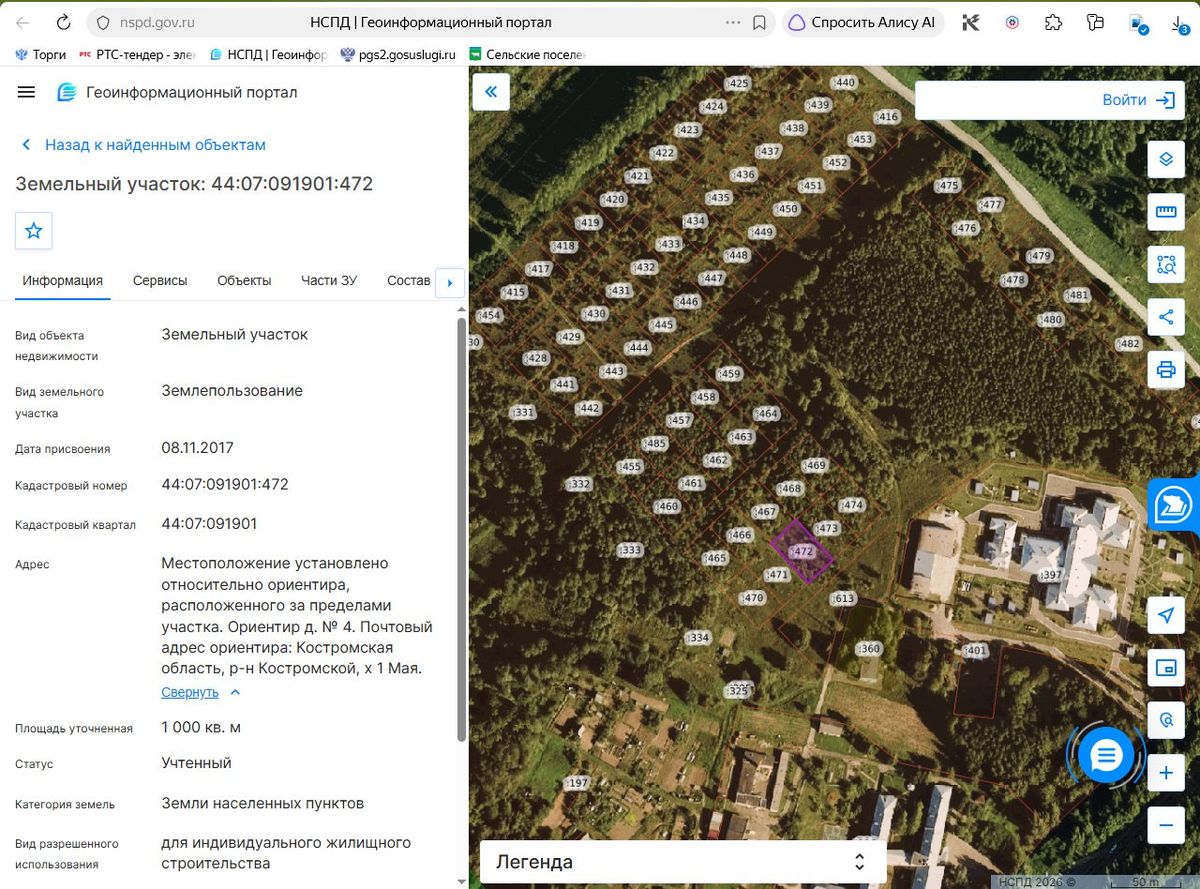Click the status value Учтенный
Screen dimensions: 1200x889
tap(196, 763)
